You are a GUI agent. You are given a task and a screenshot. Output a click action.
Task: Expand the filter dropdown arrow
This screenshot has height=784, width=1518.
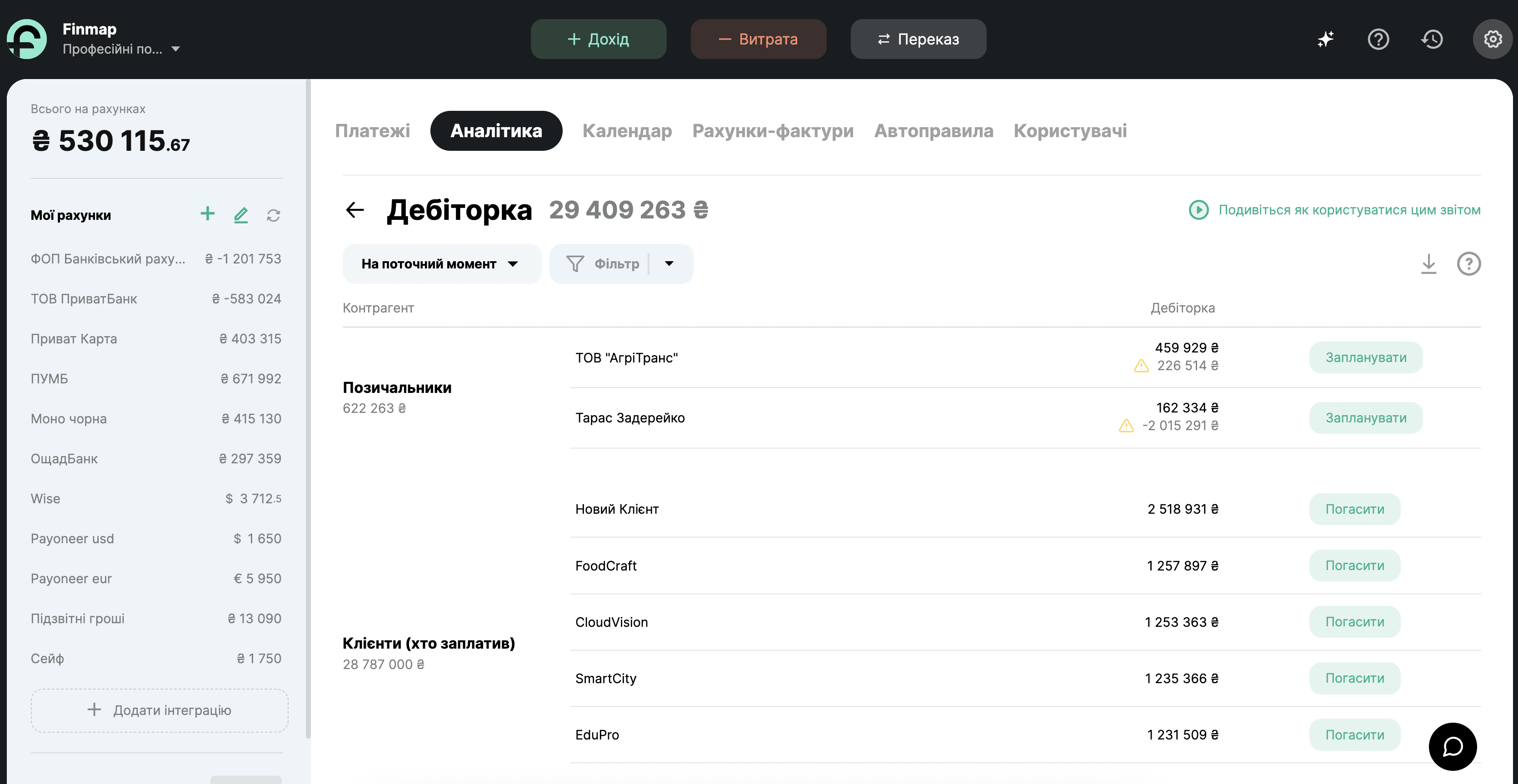tap(669, 264)
